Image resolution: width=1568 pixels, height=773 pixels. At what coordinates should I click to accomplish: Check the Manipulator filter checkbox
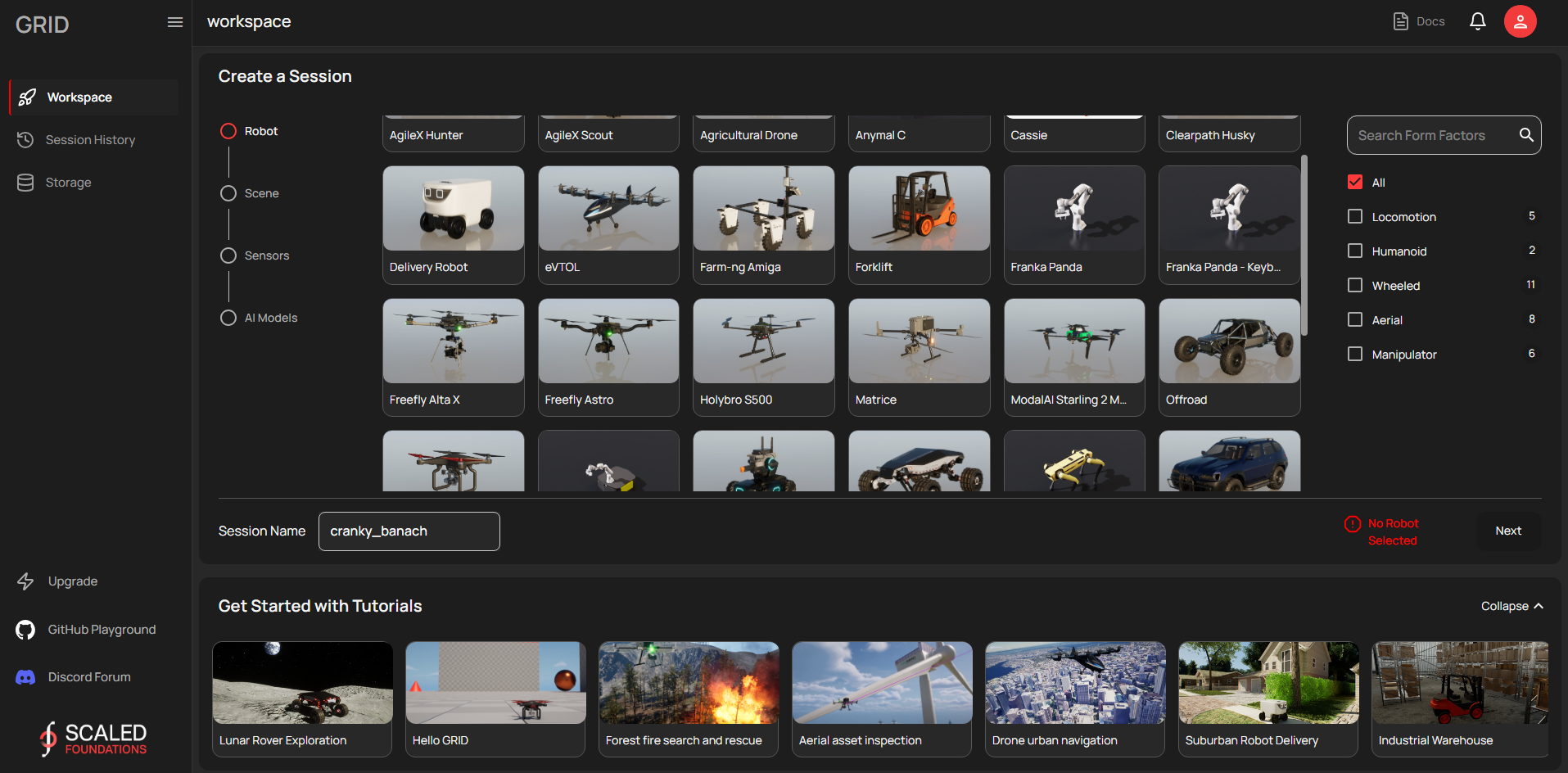tap(1355, 354)
